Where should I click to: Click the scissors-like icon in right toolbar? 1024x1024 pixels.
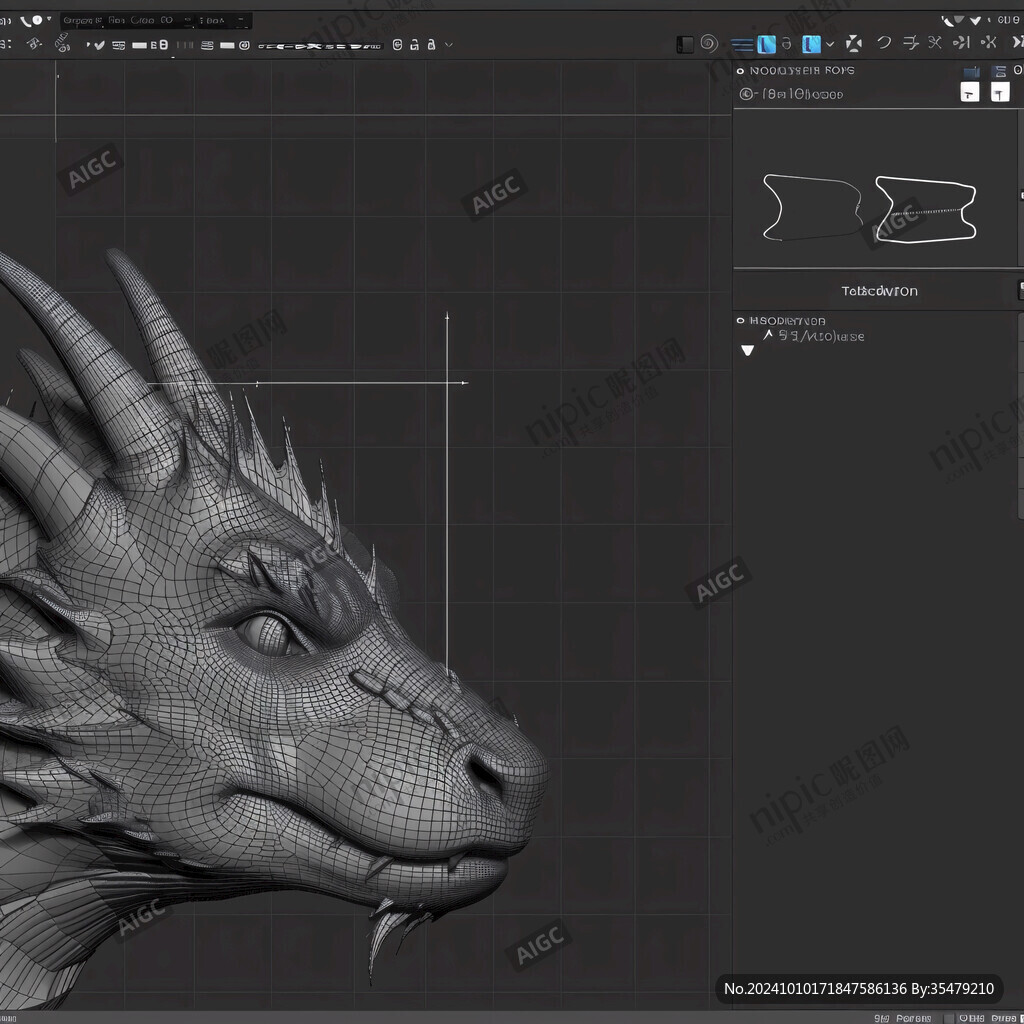click(935, 43)
